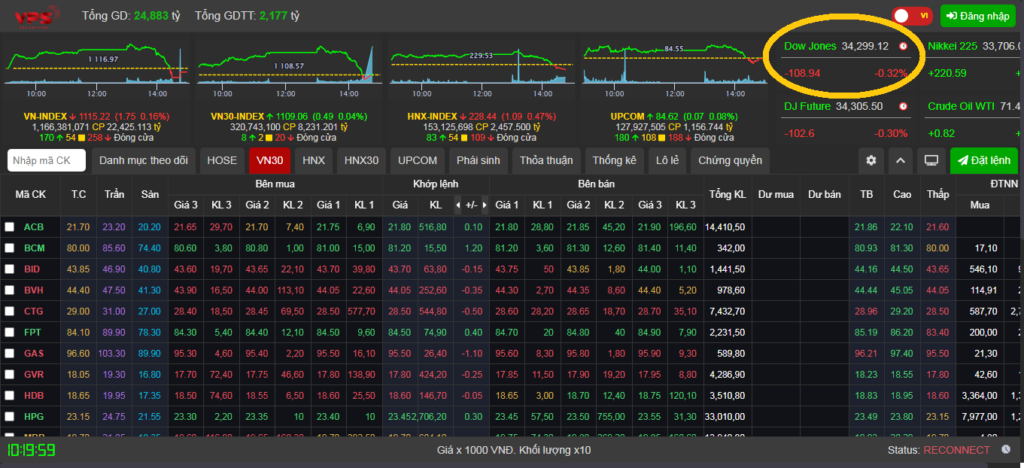Click the Trần column header
Viewport: 1024px width, 468px height.
114,195
